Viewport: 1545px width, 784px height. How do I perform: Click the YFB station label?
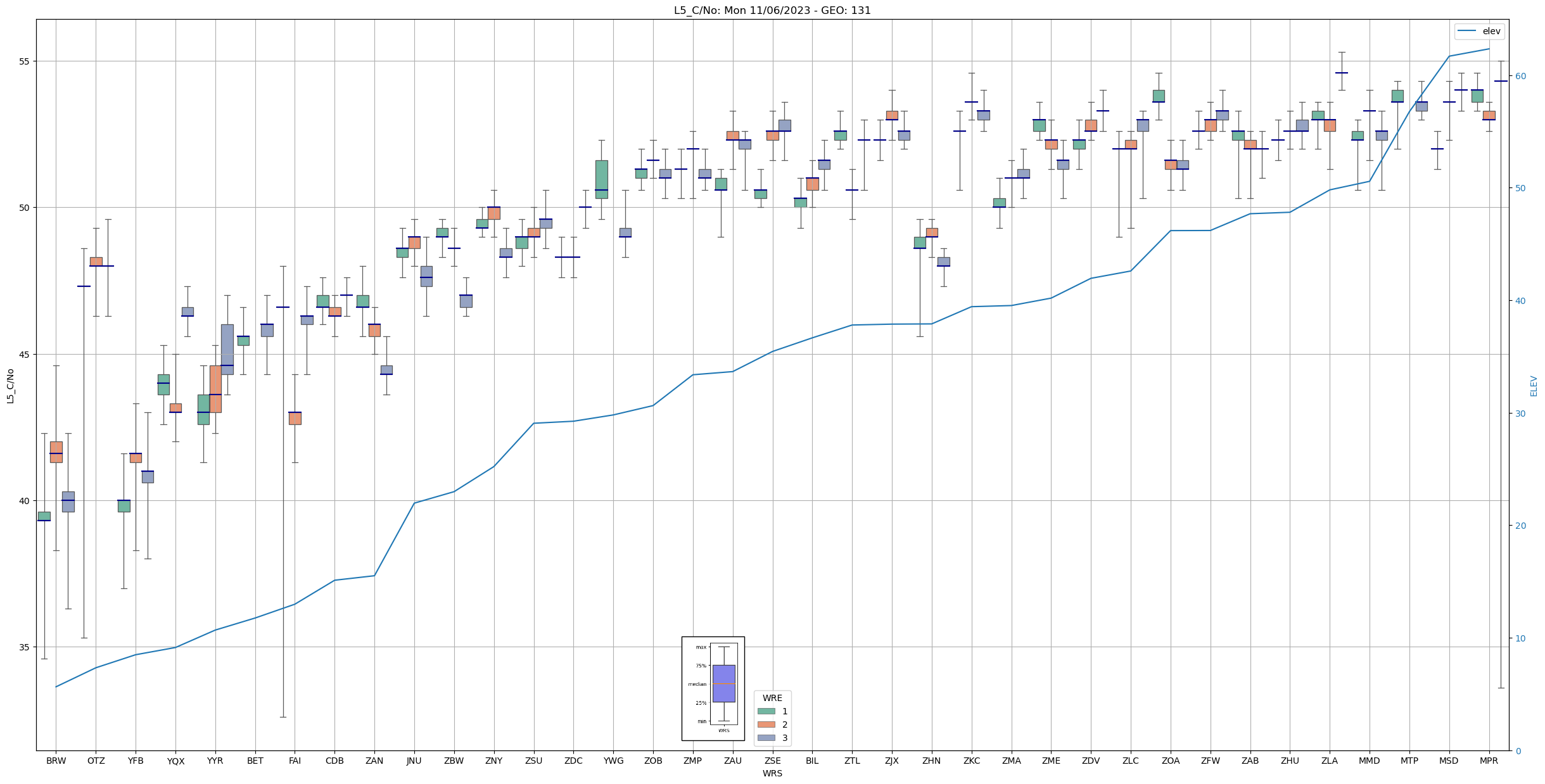[136, 761]
